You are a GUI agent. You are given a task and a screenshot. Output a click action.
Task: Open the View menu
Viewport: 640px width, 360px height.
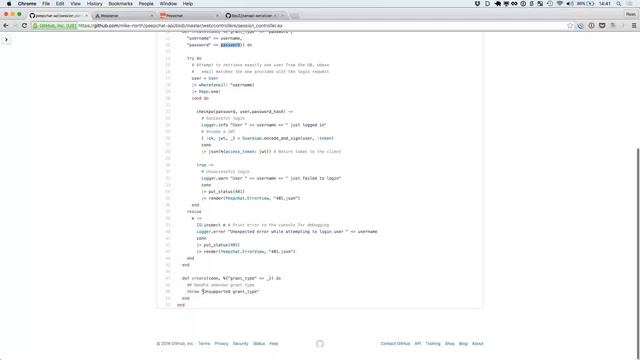[x=76, y=4]
